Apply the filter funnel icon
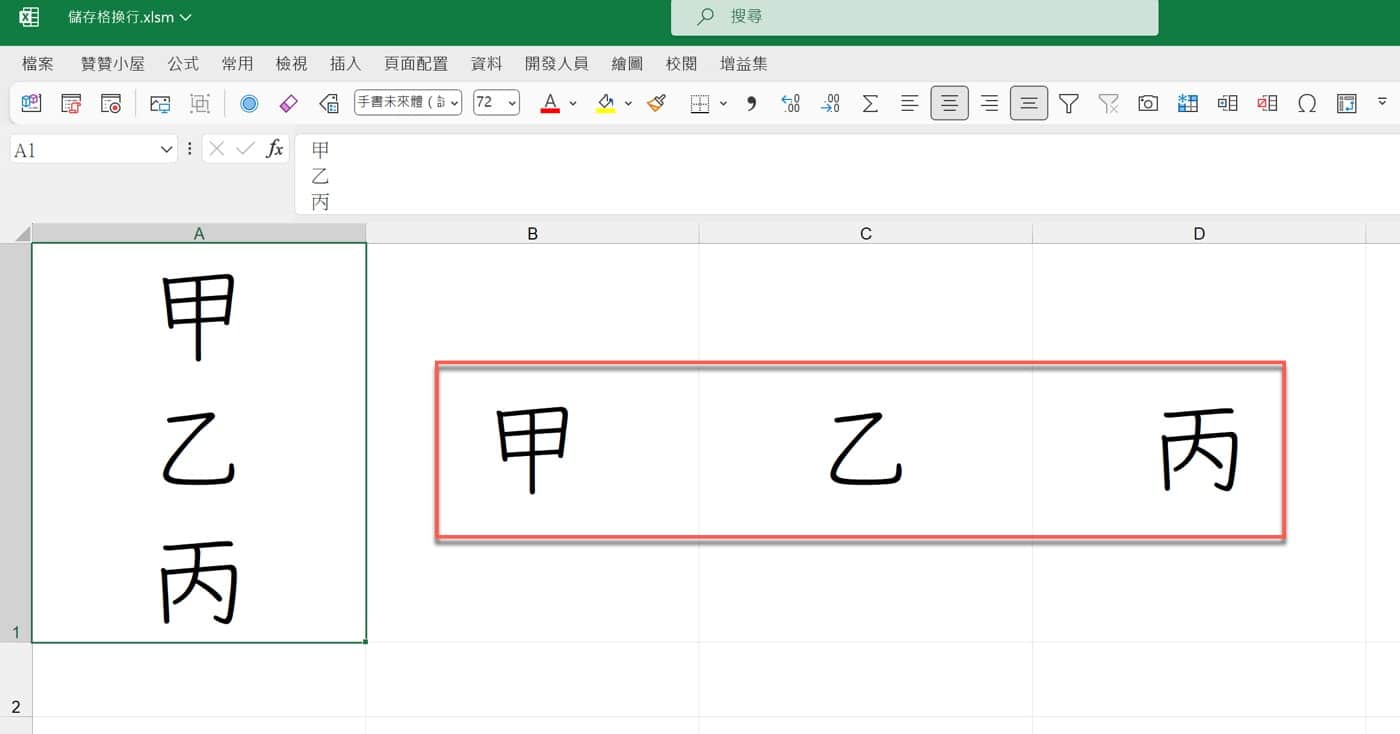This screenshot has height=734, width=1400. click(x=1069, y=103)
